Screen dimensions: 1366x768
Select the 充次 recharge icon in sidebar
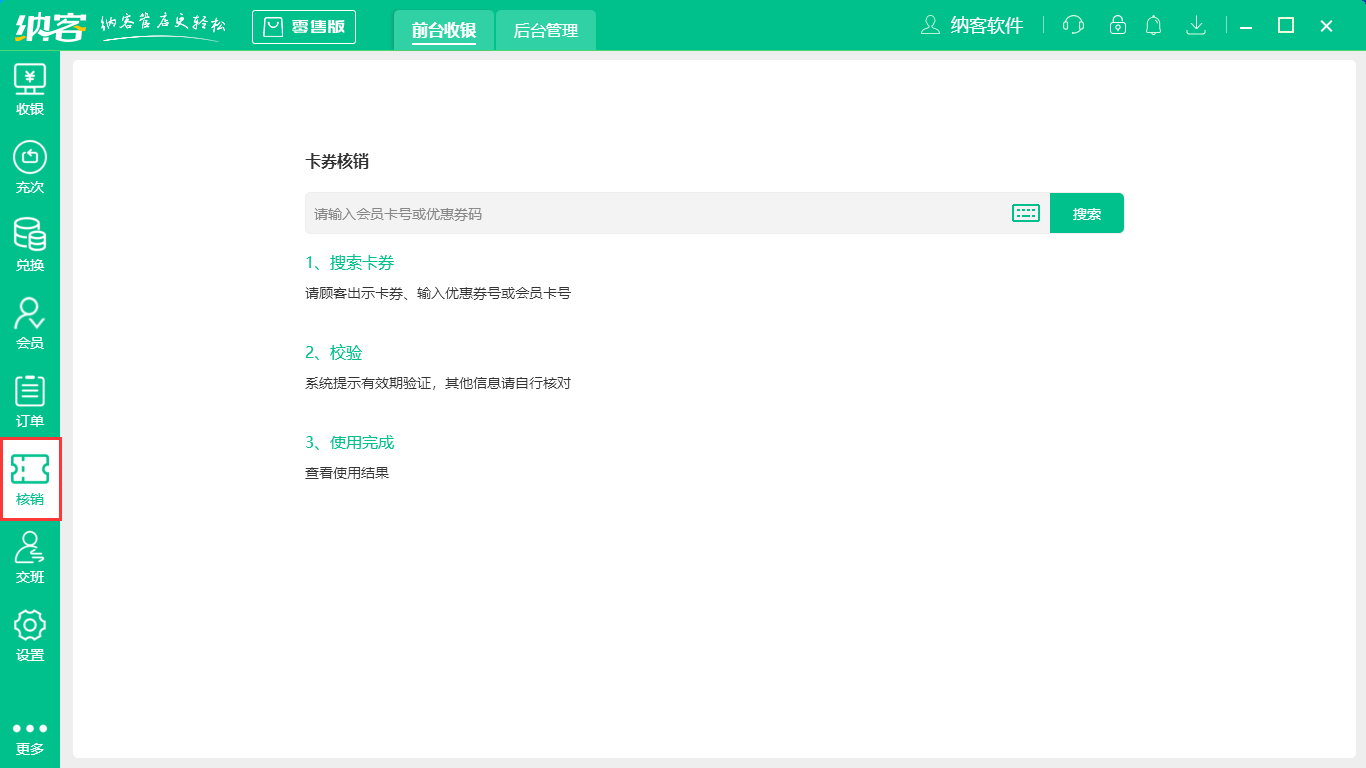(30, 166)
